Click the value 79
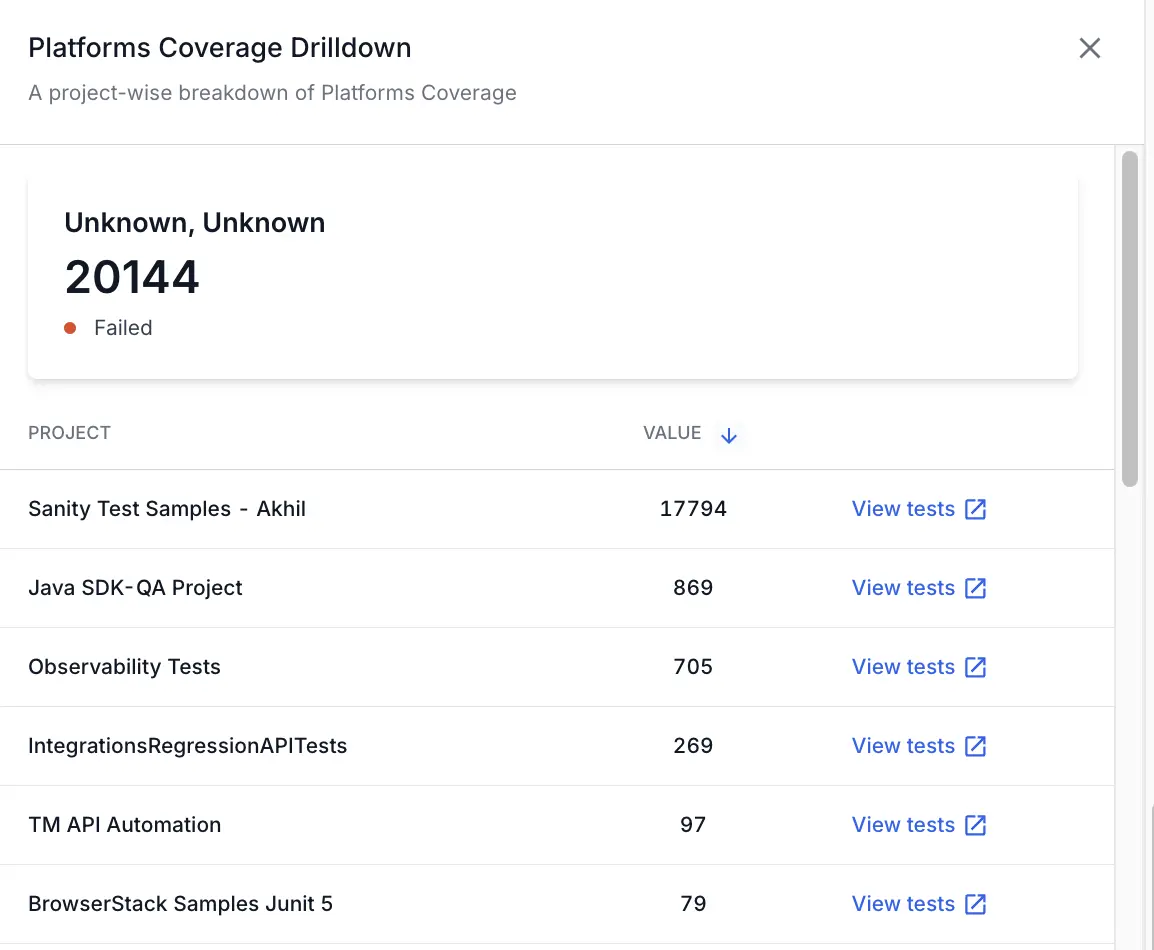The image size is (1154, 950). pos(693,903)
